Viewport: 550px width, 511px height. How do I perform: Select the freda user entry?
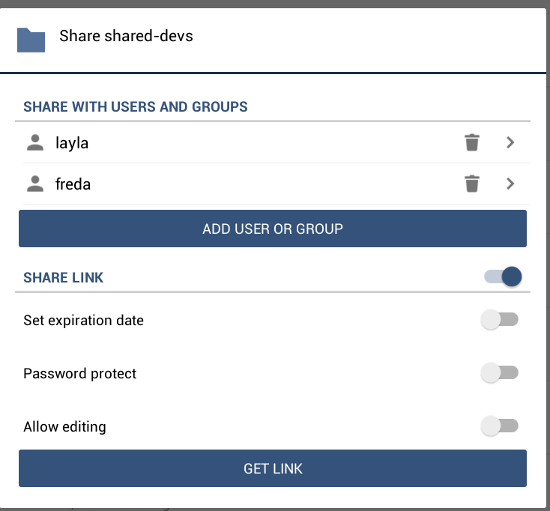(x=276, y=184)
